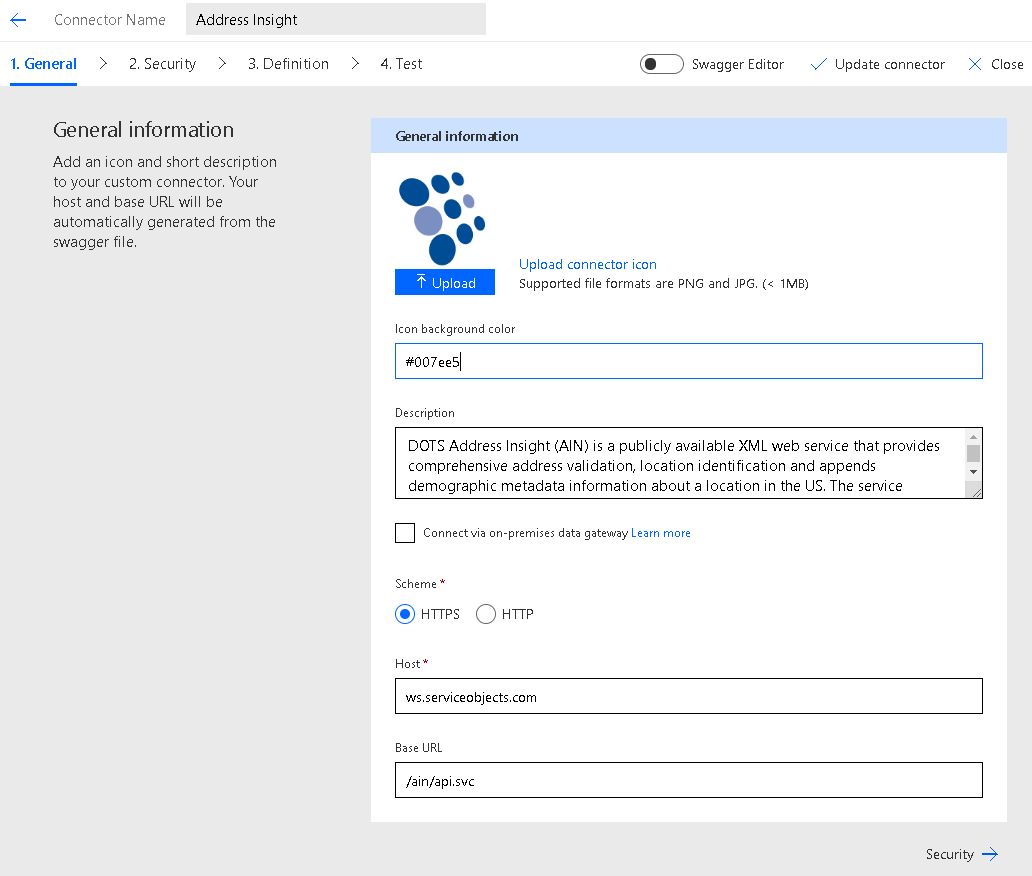Click the connector logo with blue dots

tap(442, 219)
